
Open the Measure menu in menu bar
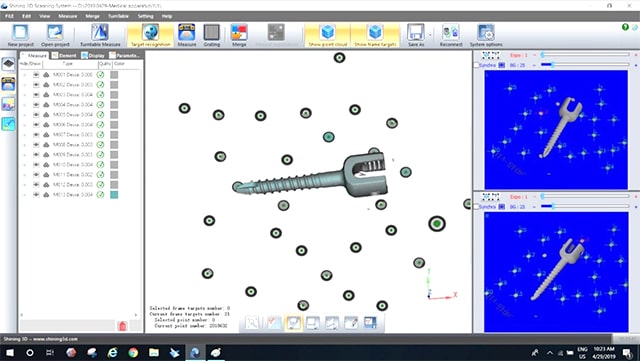pyautogui.click(x=67, y=16)
